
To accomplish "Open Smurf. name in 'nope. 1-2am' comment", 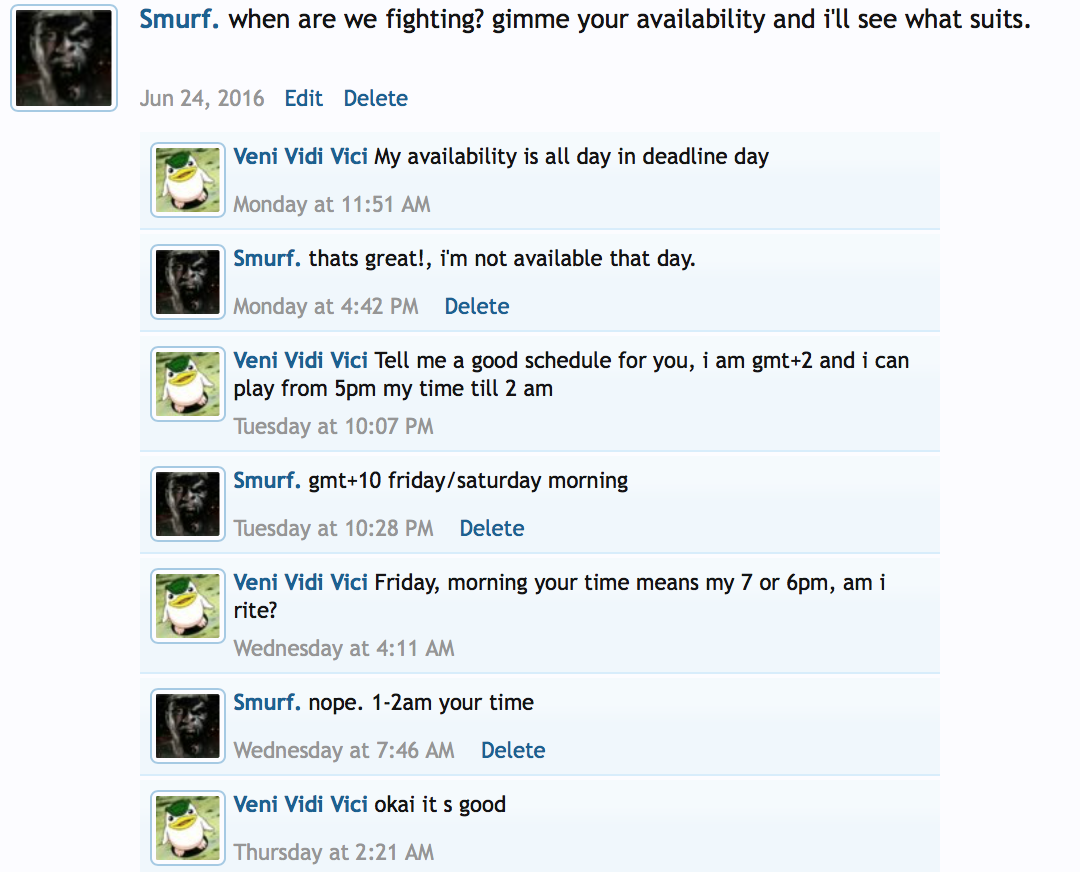I will coord(267,702).
